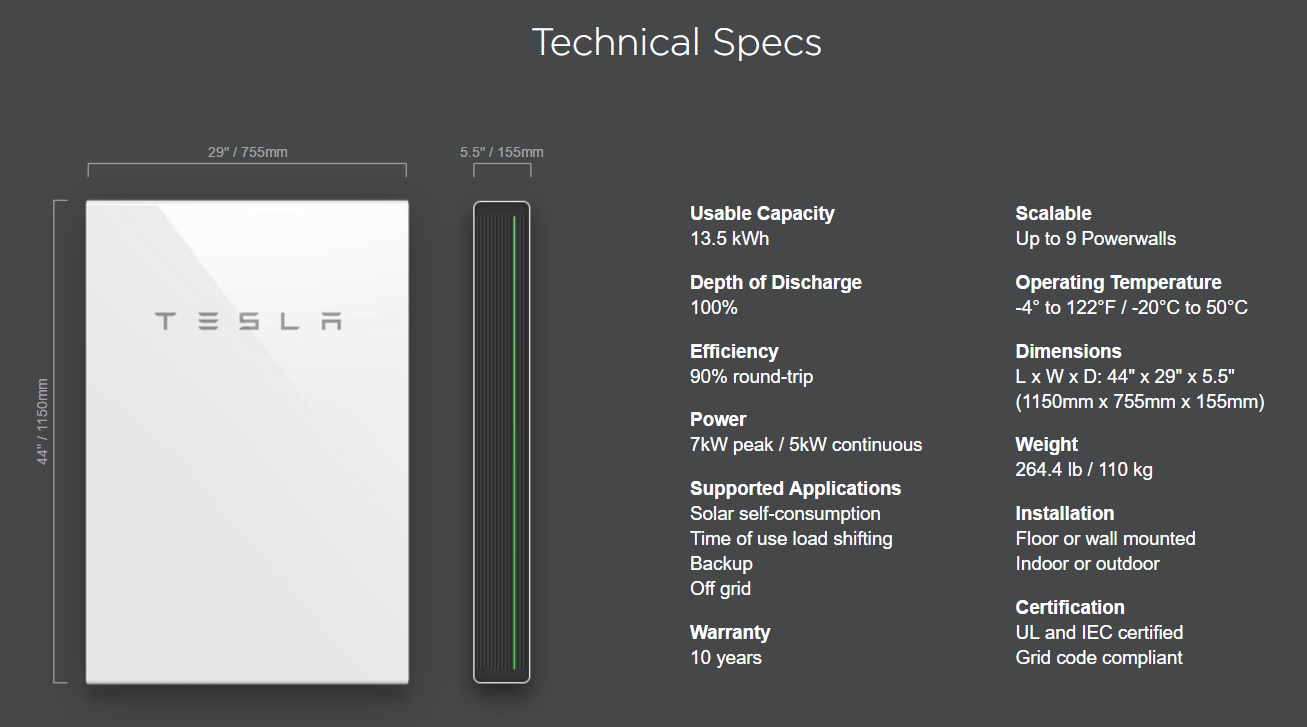The height and width of the screenshot is (727, 1307).
Task: Click the 10 years warranty text
Action: 726,657
